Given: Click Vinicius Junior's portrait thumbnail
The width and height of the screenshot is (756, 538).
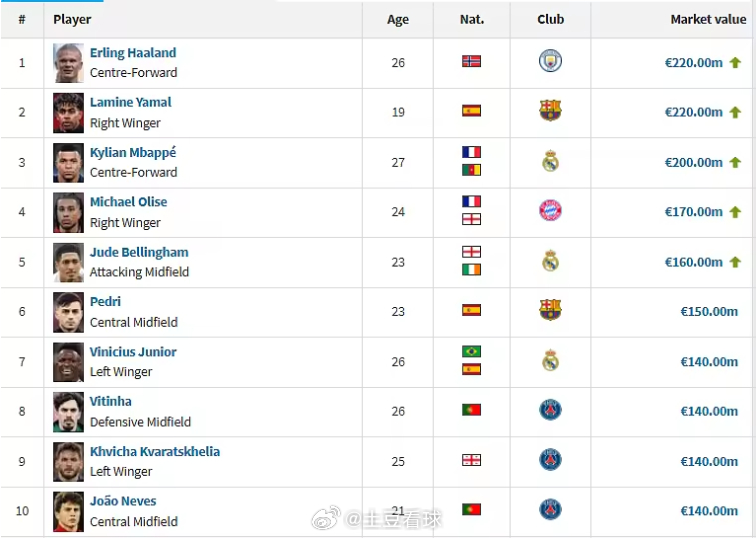Looking at the screenshot, I should tap(68, 362).
